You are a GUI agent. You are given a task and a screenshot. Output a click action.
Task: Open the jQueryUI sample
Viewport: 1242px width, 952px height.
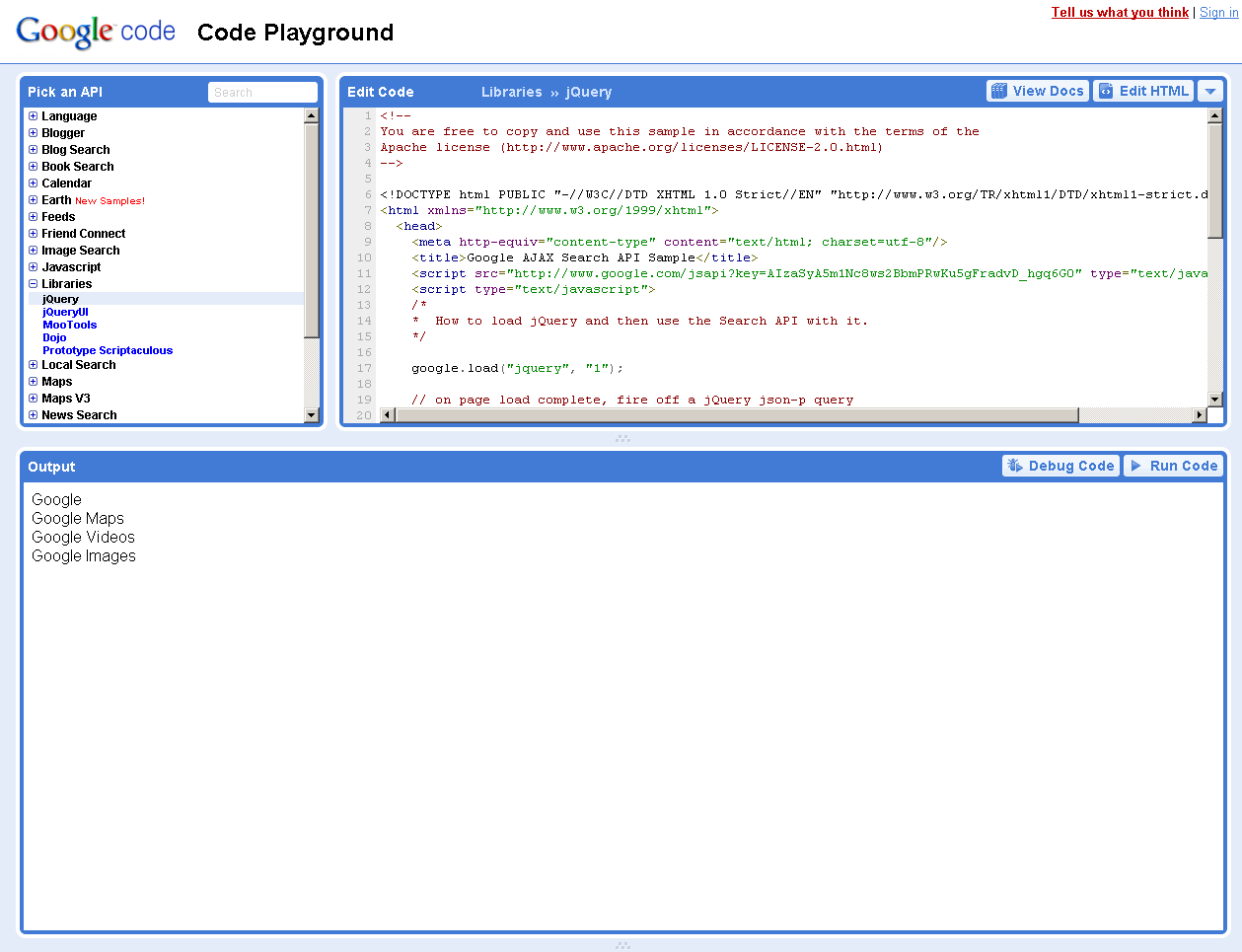(x=65, y=312)
